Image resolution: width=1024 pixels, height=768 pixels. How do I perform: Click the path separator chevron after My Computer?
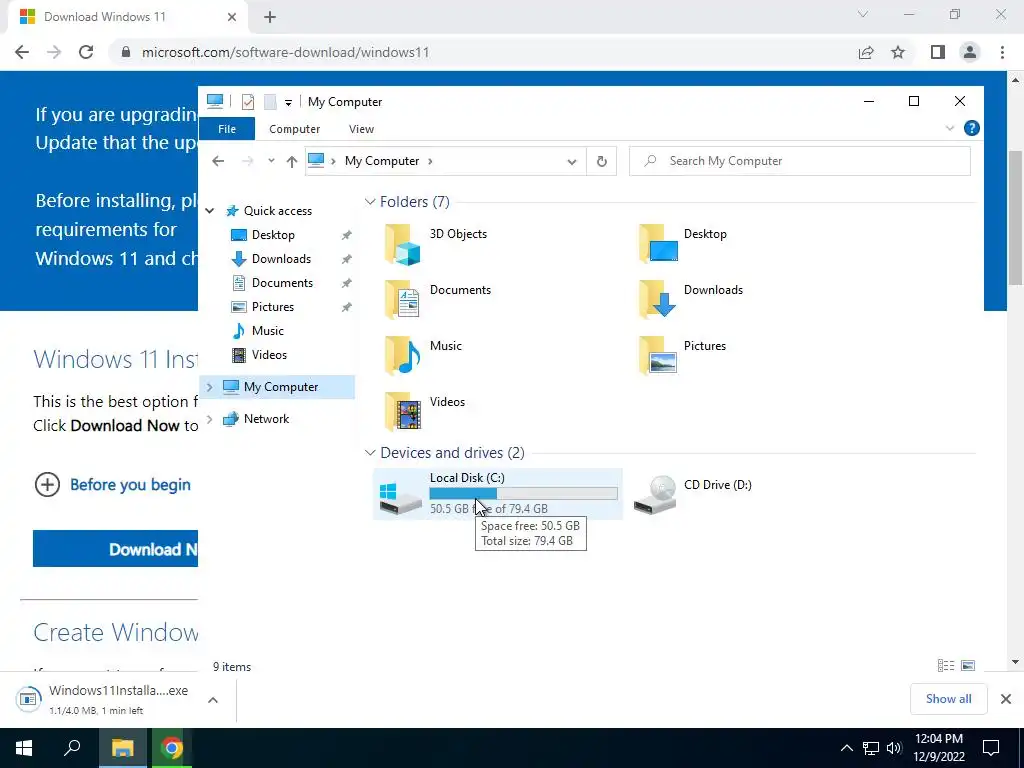430,161
